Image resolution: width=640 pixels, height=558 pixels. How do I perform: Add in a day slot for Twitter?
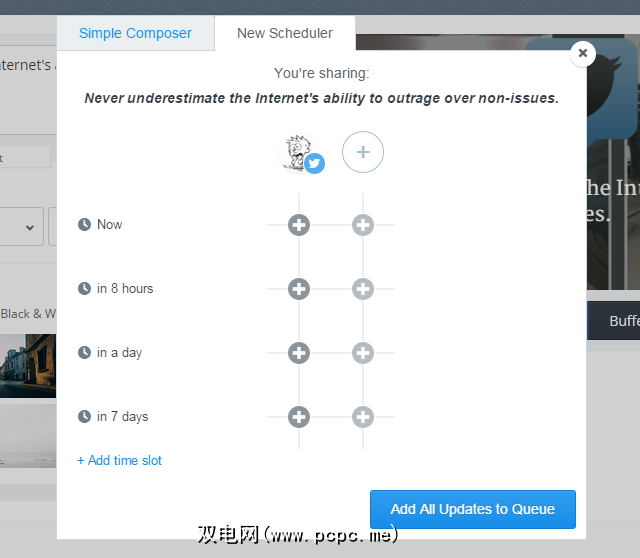tap(299, 353)
